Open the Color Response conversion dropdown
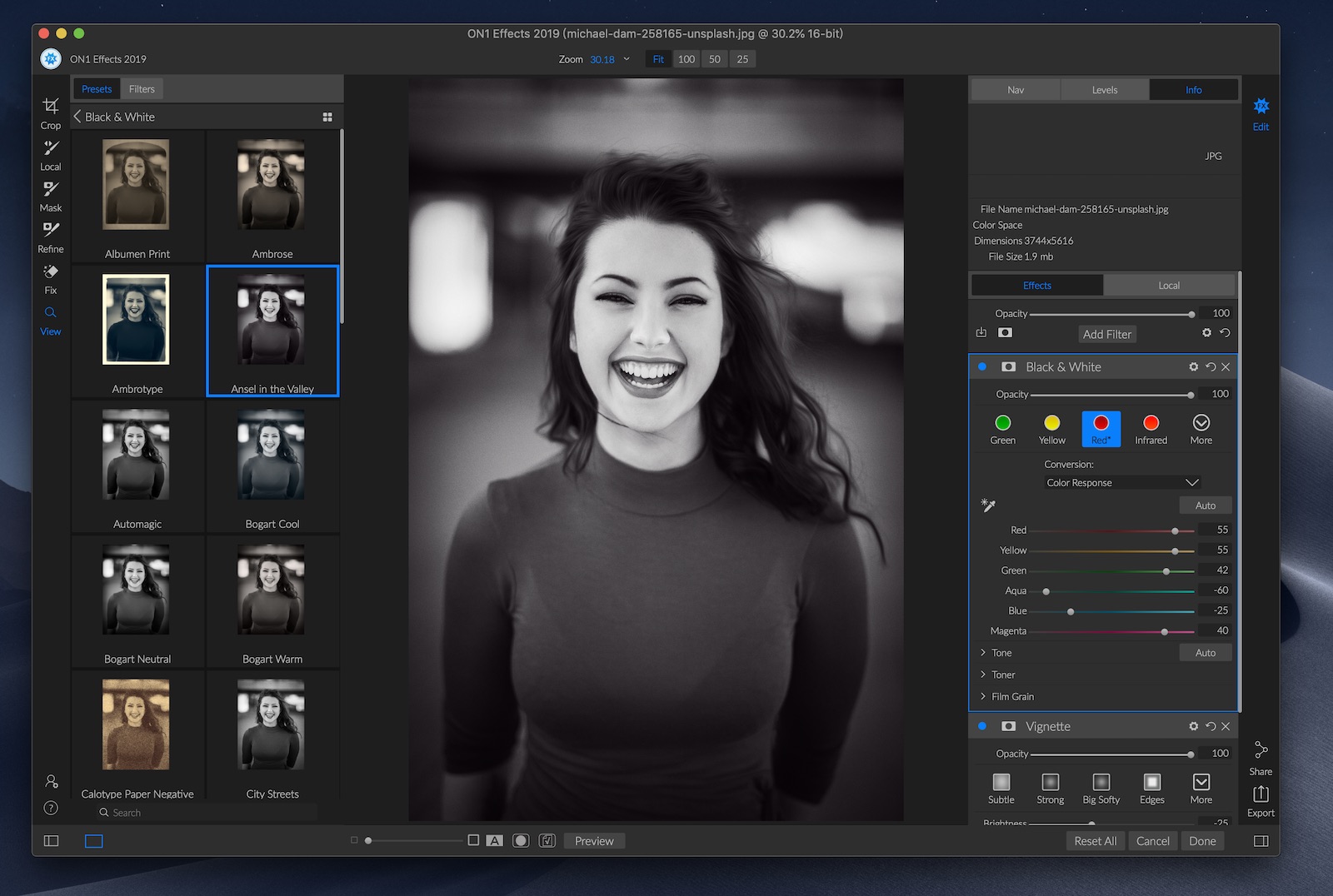The height and width of the screenshot is (896, 1333). pos(1121,483)
